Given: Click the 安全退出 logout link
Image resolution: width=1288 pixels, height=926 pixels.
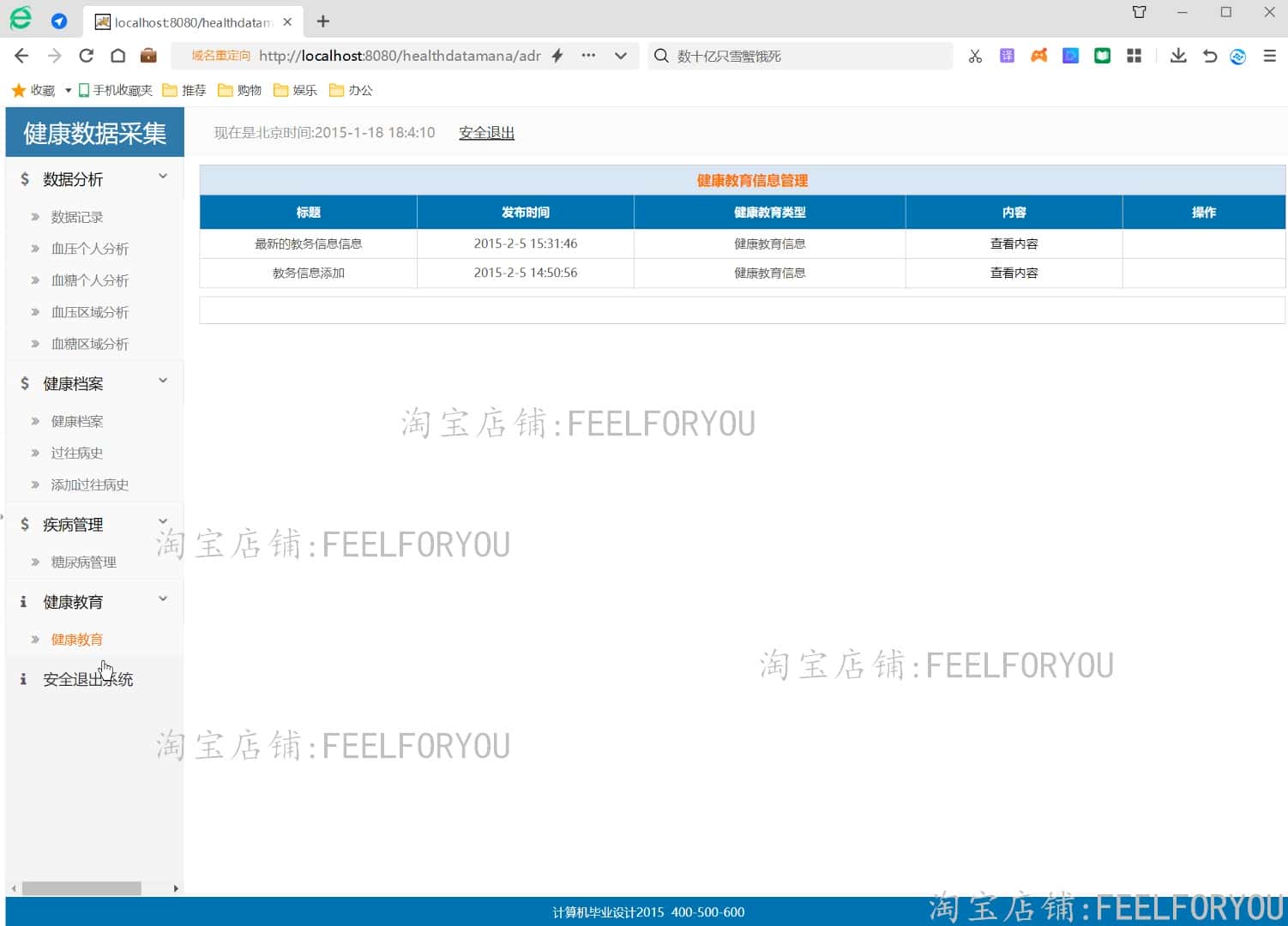Looking at the screenshot, I should [487, 133].
